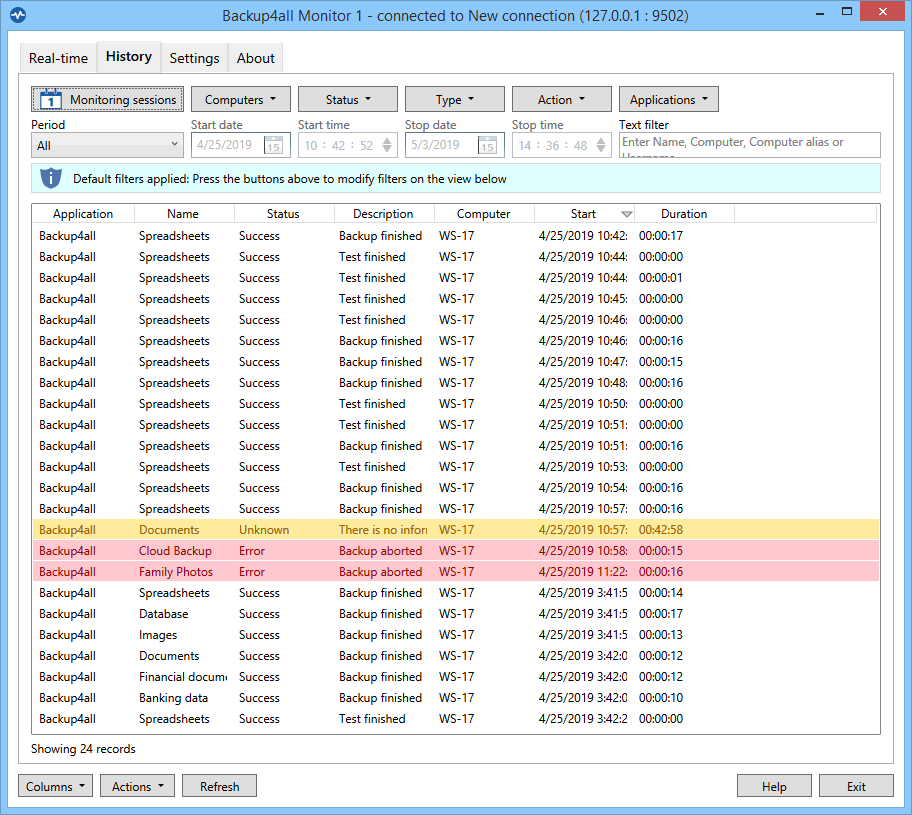Screen dimensions: 912x815
Task: Select row starting 4/25/2019 10:50
Action: (456, 404)
